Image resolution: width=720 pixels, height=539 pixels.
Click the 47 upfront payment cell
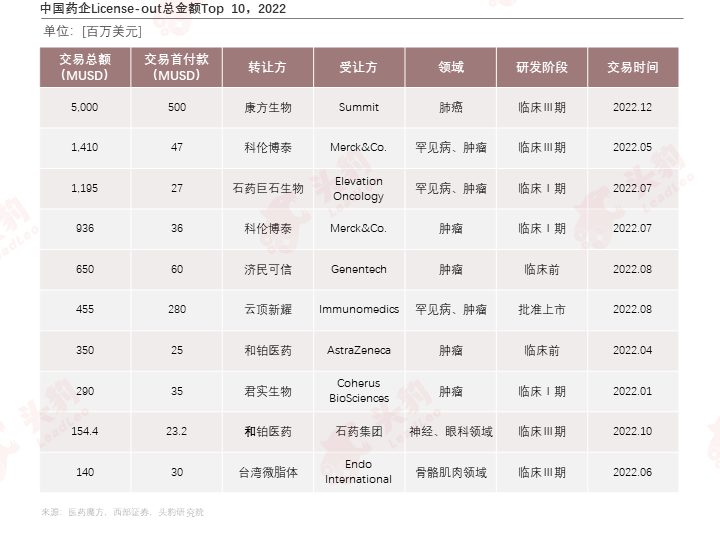(177, 147)
